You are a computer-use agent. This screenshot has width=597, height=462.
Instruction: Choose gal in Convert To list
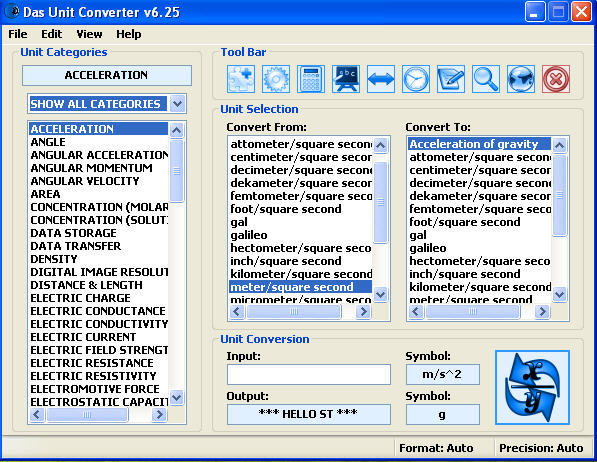coord(479,235)
